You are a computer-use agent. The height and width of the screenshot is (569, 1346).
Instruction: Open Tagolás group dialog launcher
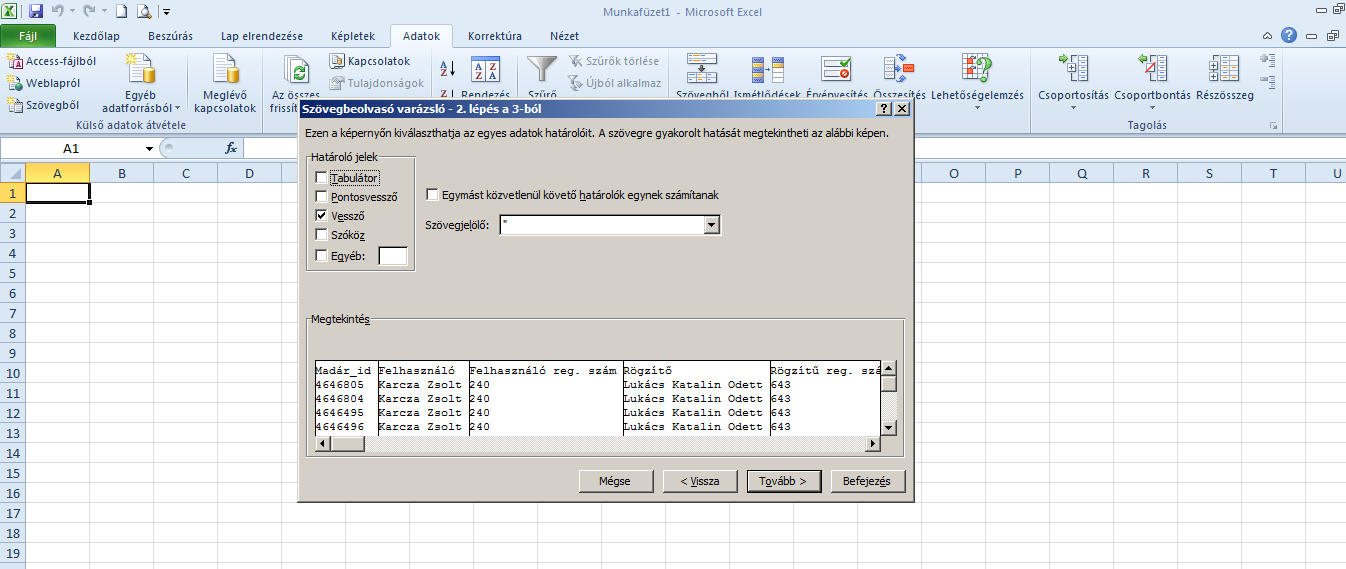click(x=1273, y=126)
